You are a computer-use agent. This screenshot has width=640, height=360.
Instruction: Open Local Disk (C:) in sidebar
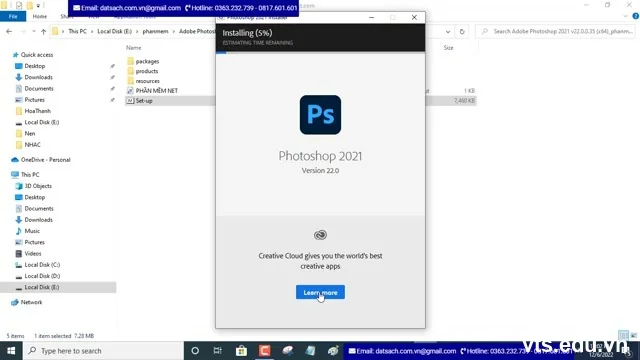pos(42,265)
